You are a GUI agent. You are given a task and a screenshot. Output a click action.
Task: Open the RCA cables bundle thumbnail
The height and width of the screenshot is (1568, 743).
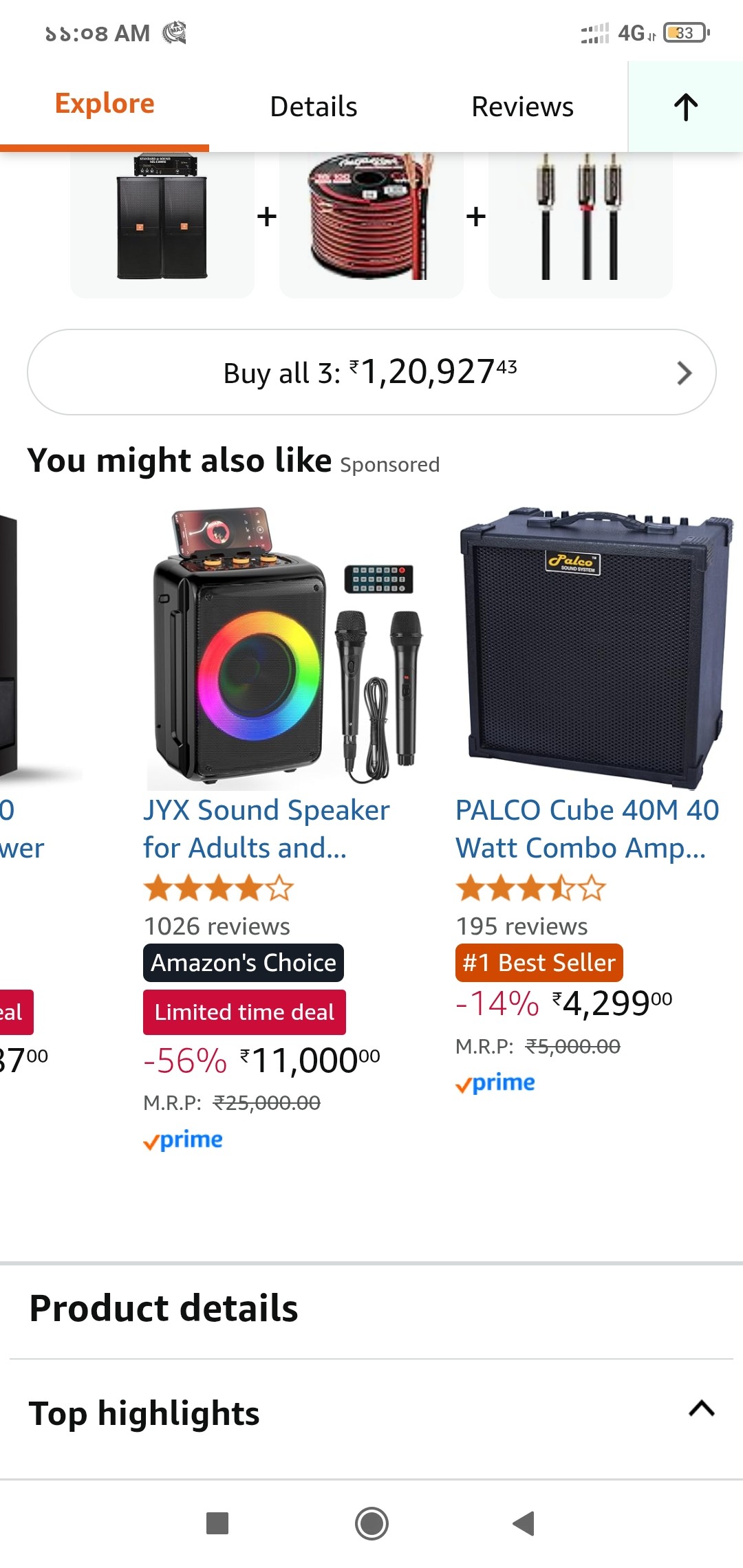pyautogui.click(x=581, y=218)
